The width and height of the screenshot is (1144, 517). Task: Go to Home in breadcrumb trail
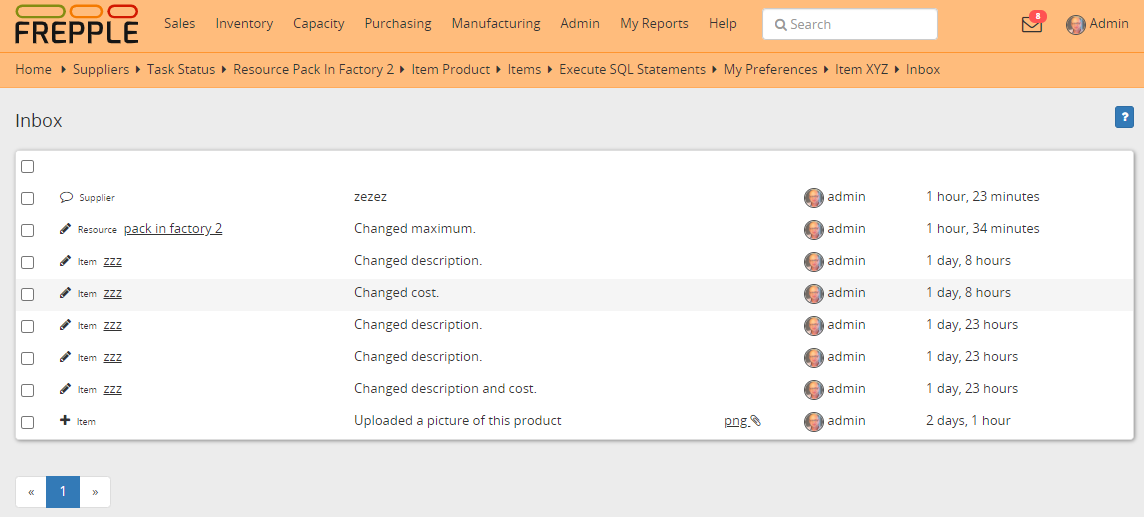click(33, 70)
